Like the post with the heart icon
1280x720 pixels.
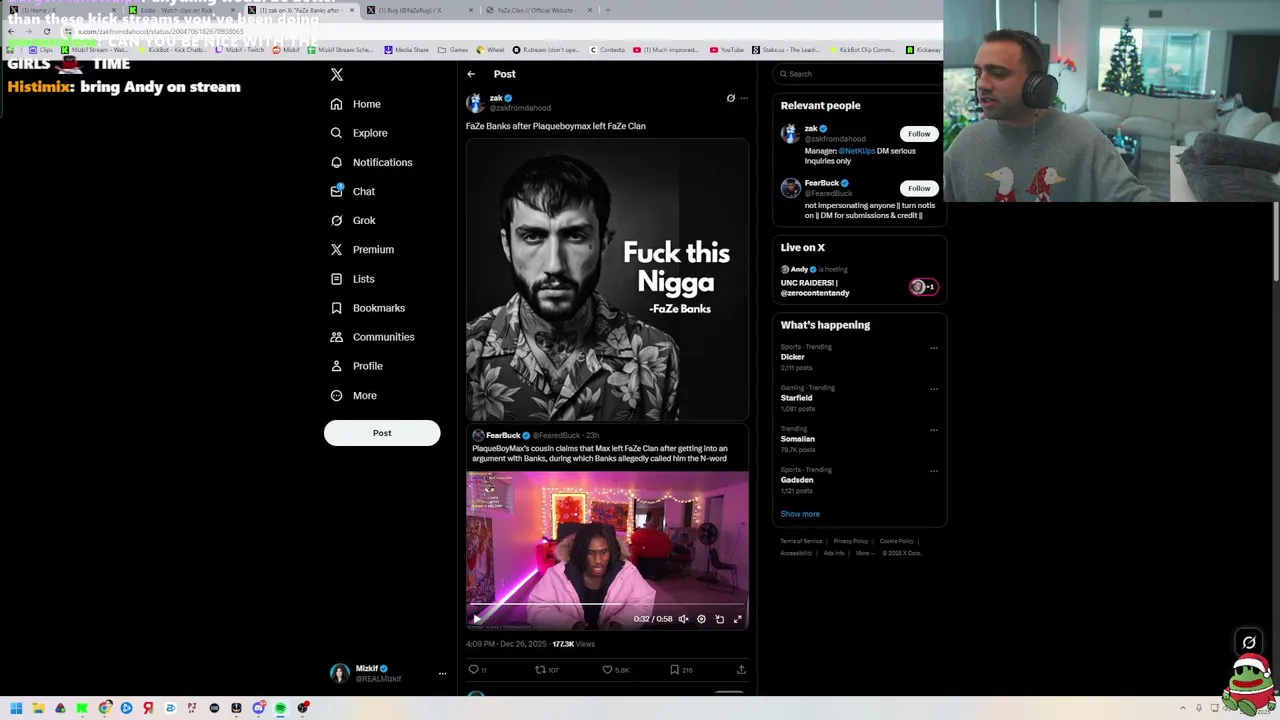click(607, 670)
